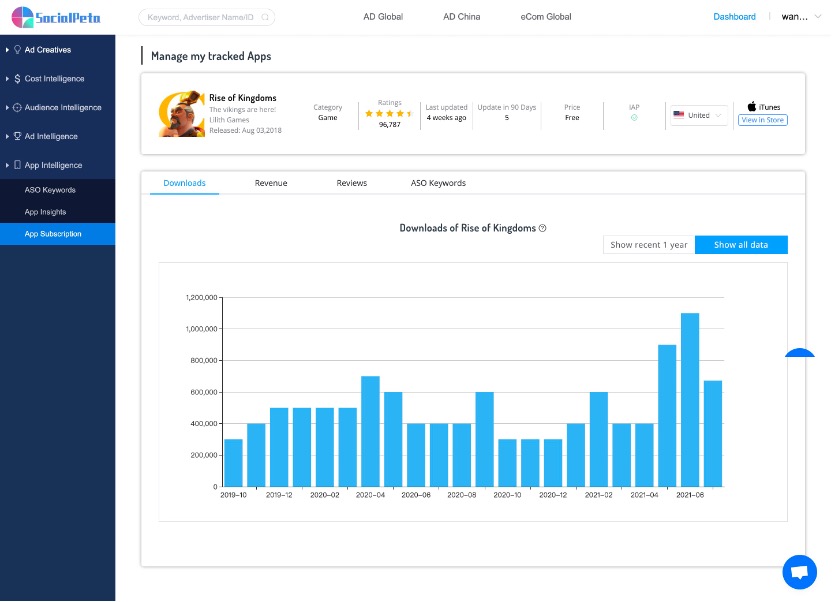Click the Apple iTunes icon
The height and width of the screenshot is (602, 832).
(x=752, y=107)
